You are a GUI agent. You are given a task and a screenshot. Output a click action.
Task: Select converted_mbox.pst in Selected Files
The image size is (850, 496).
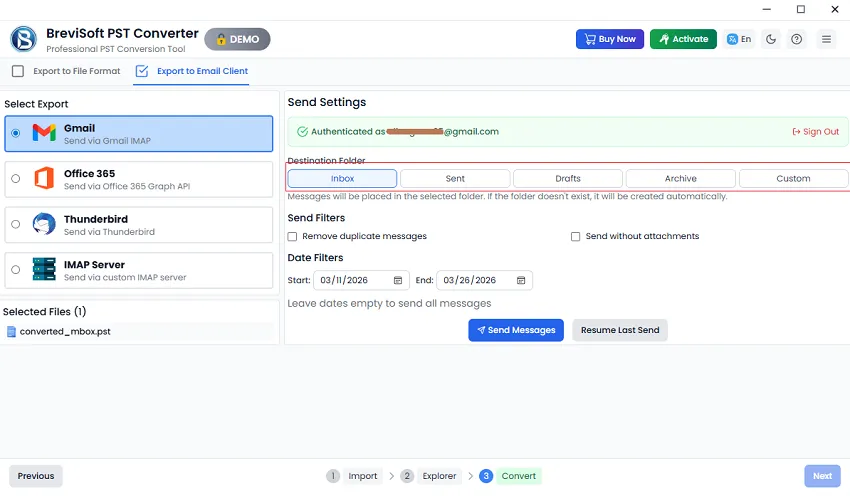tap(65, 332)
